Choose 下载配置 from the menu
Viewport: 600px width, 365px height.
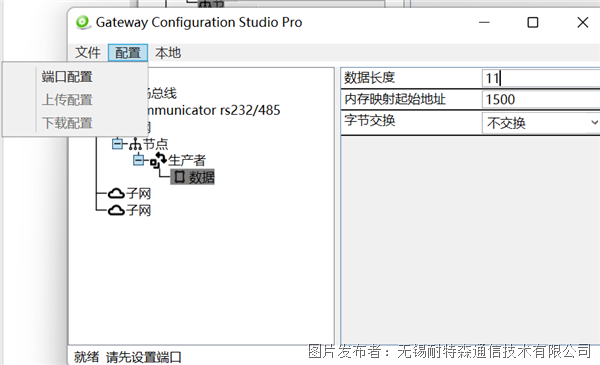click(67, 123)
